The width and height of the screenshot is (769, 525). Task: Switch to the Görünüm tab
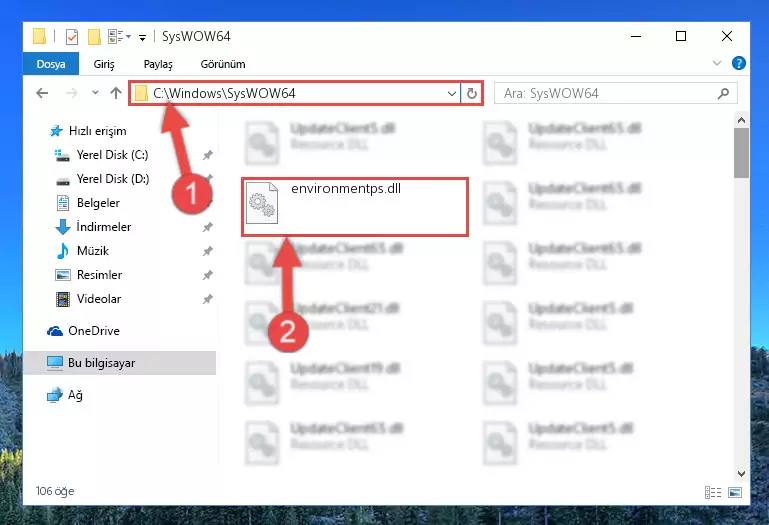pos(223,64)
